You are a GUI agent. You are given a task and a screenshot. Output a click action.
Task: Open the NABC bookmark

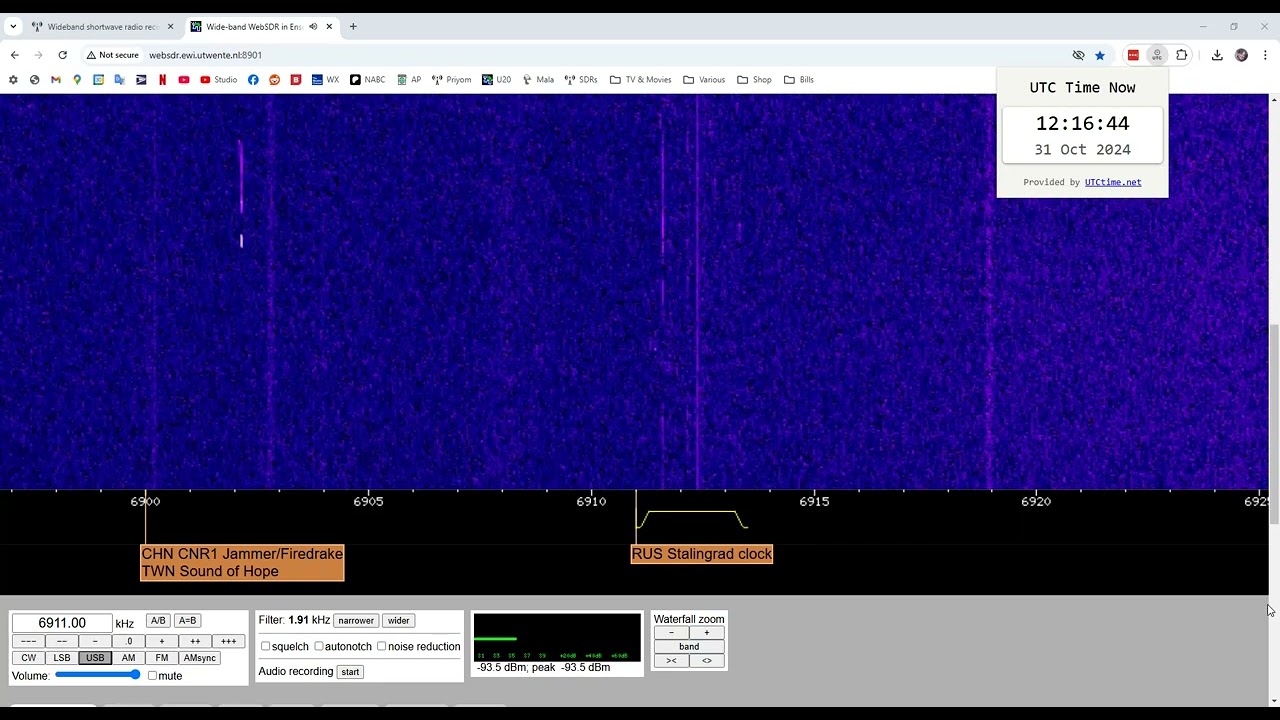368,80
